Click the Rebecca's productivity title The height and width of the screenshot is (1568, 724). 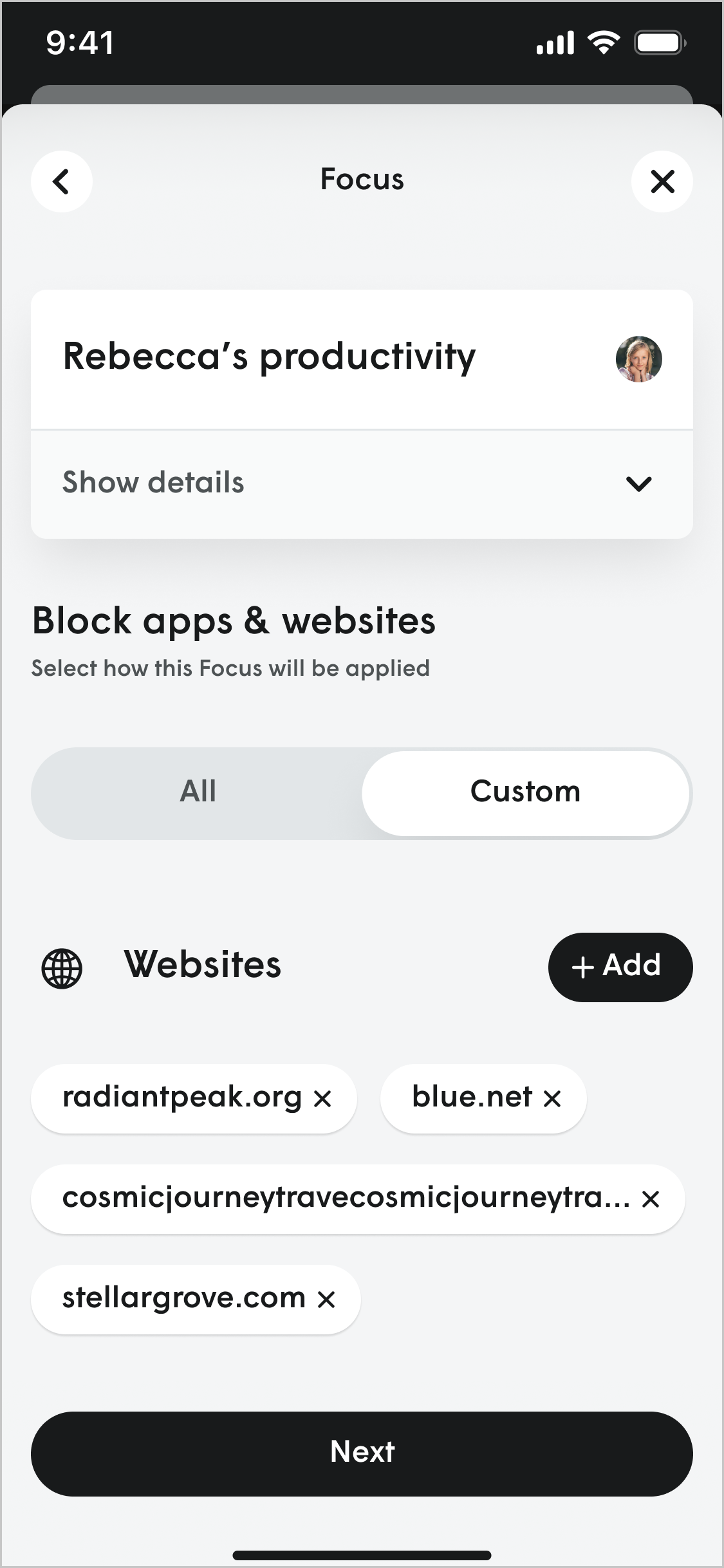270,358
